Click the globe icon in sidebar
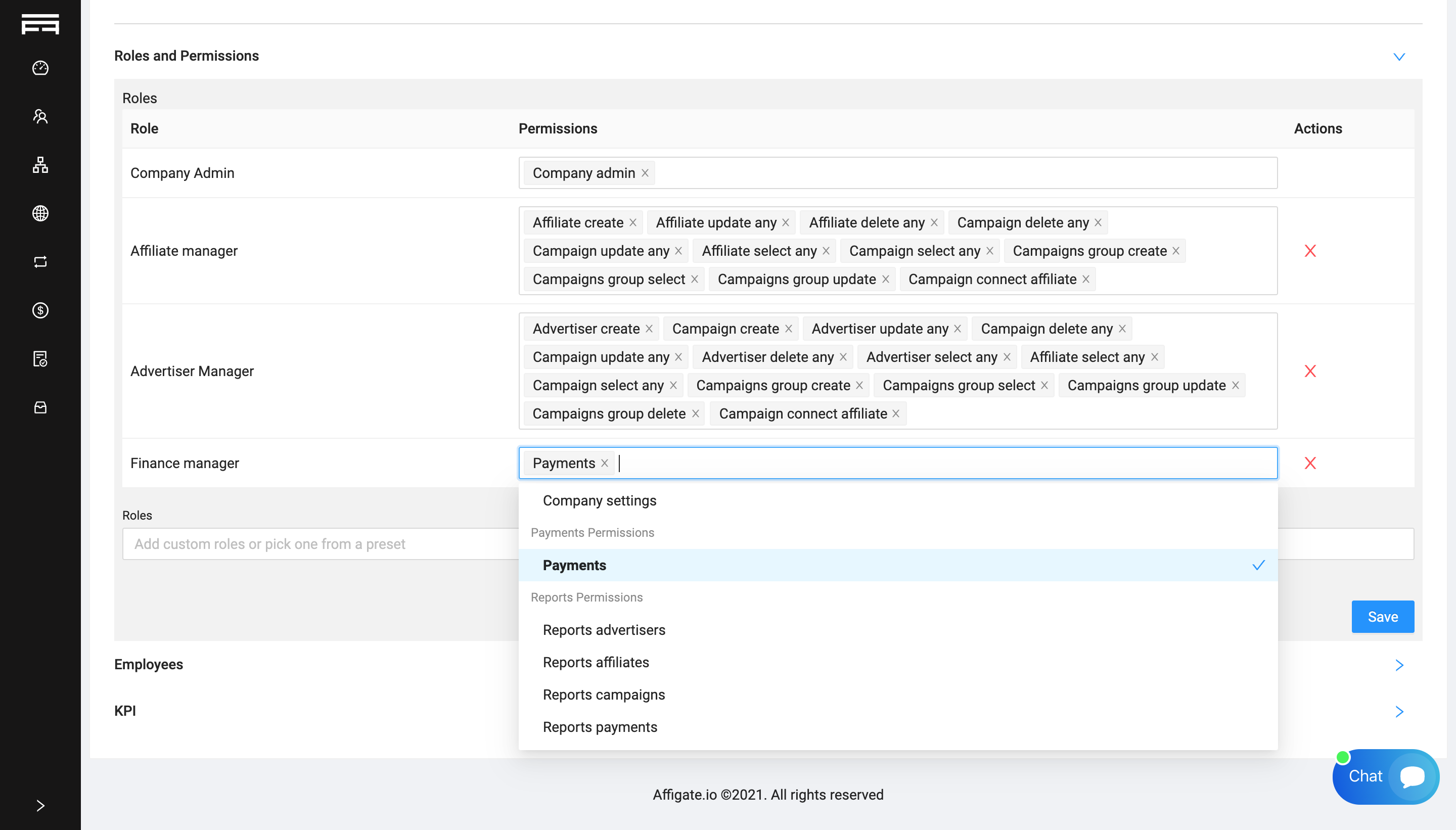 point(40,213)
